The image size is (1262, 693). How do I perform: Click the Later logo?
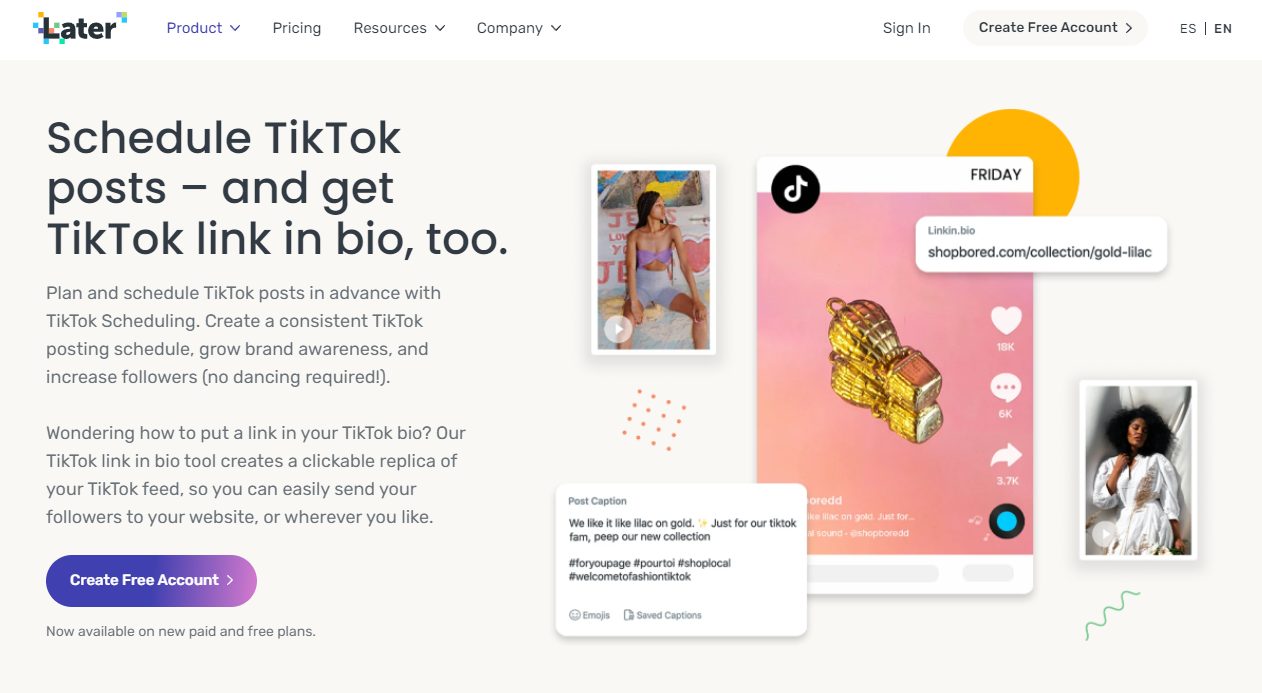click(x=80, y=28)
